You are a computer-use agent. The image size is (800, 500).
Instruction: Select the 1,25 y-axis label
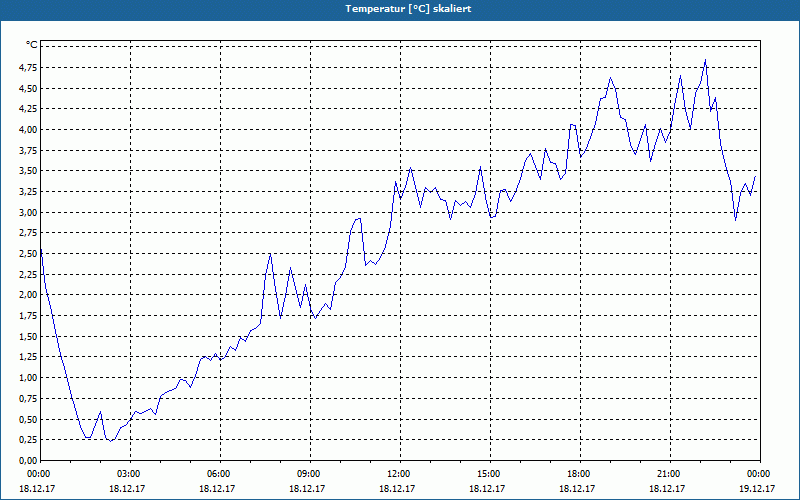(x=29, y=357)
